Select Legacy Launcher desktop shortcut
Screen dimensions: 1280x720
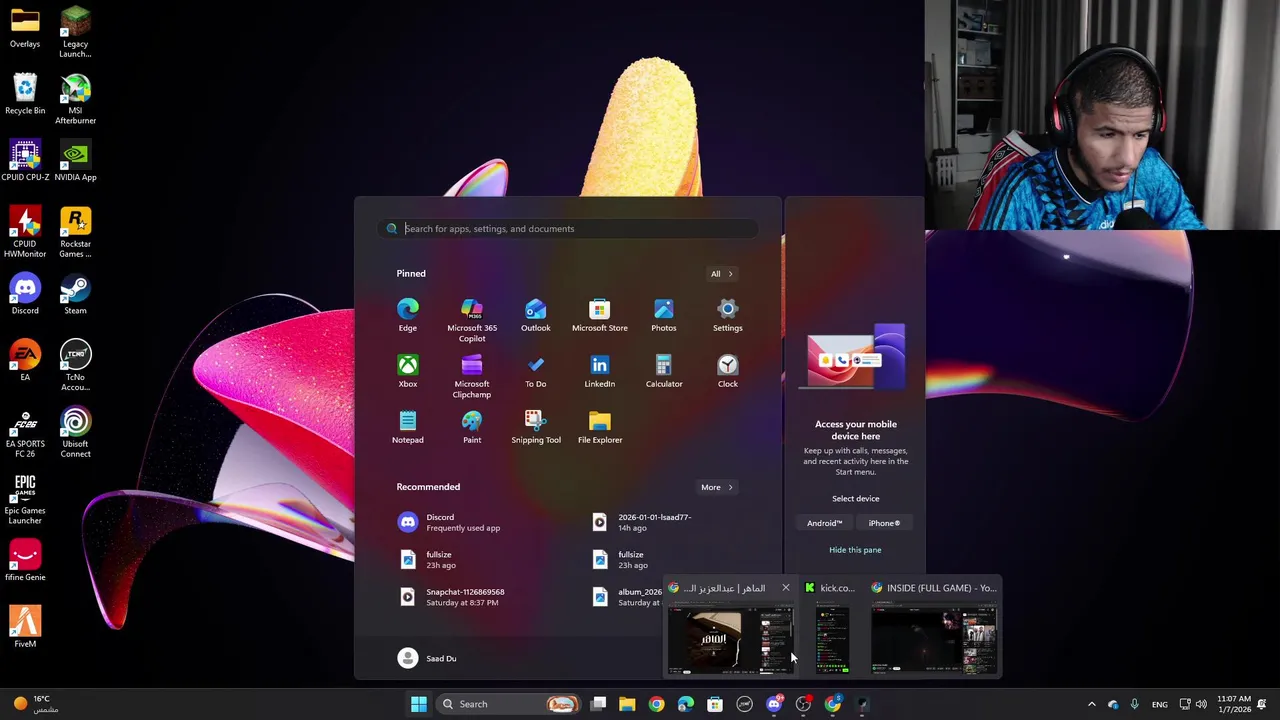(75, 33)
